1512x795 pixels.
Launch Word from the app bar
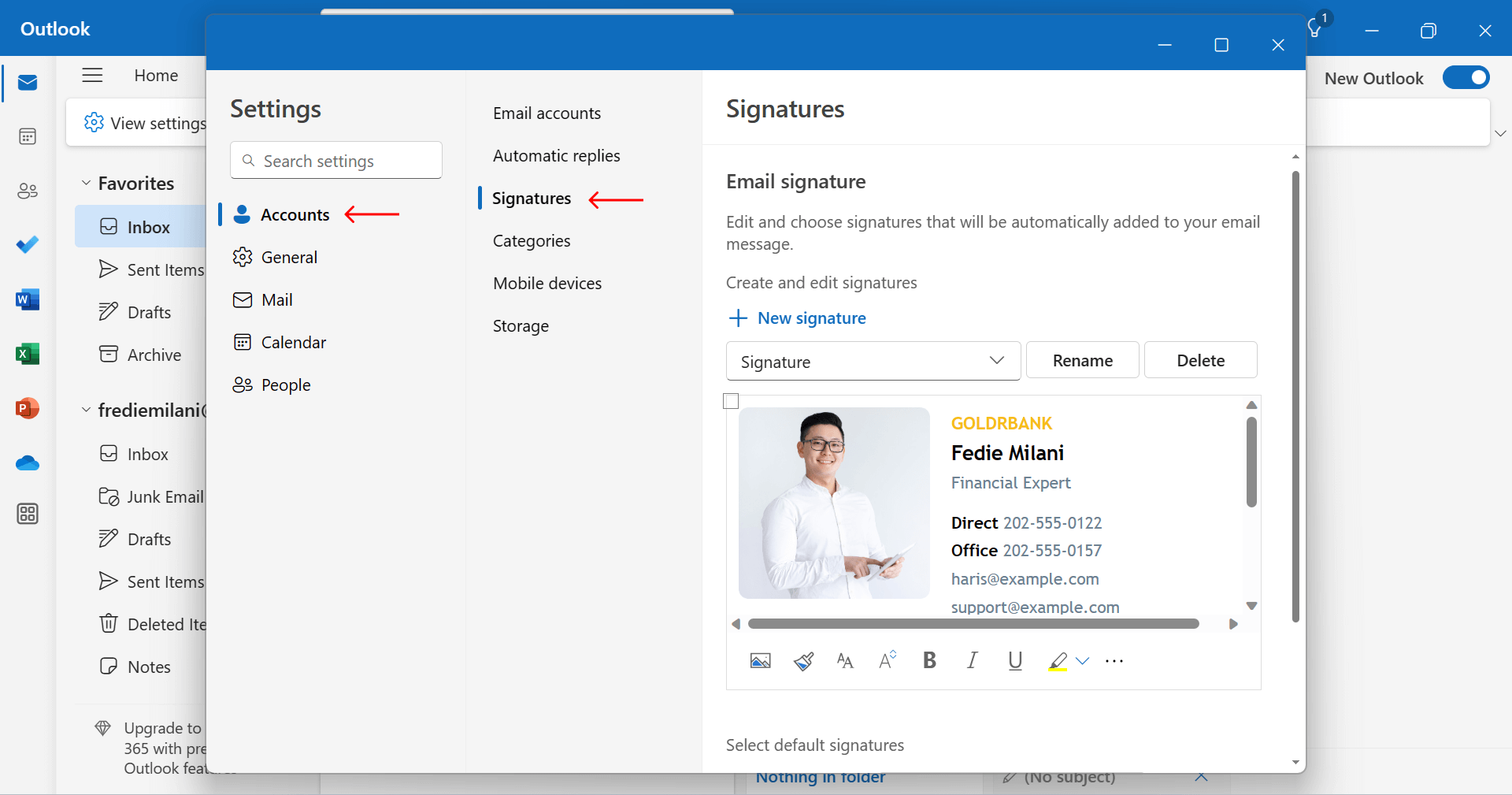[x=27, y=299]
